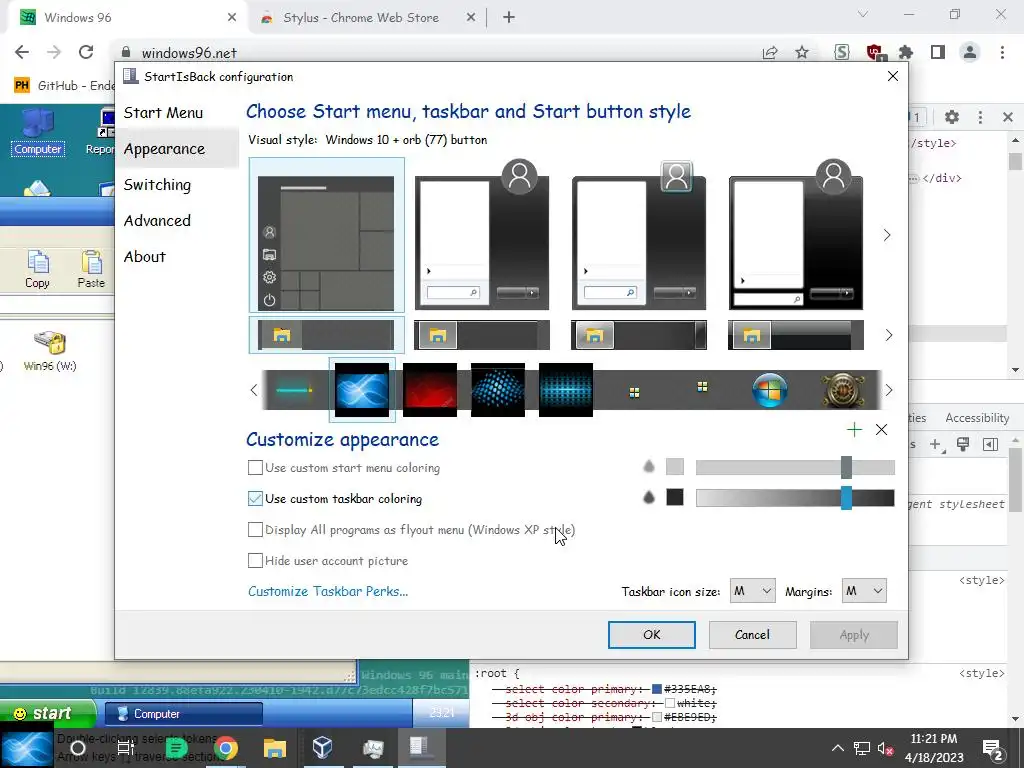Choose the blue dotted sphere start orb
This screenshot has height=768, width=1024.
[x=498, y=390]
